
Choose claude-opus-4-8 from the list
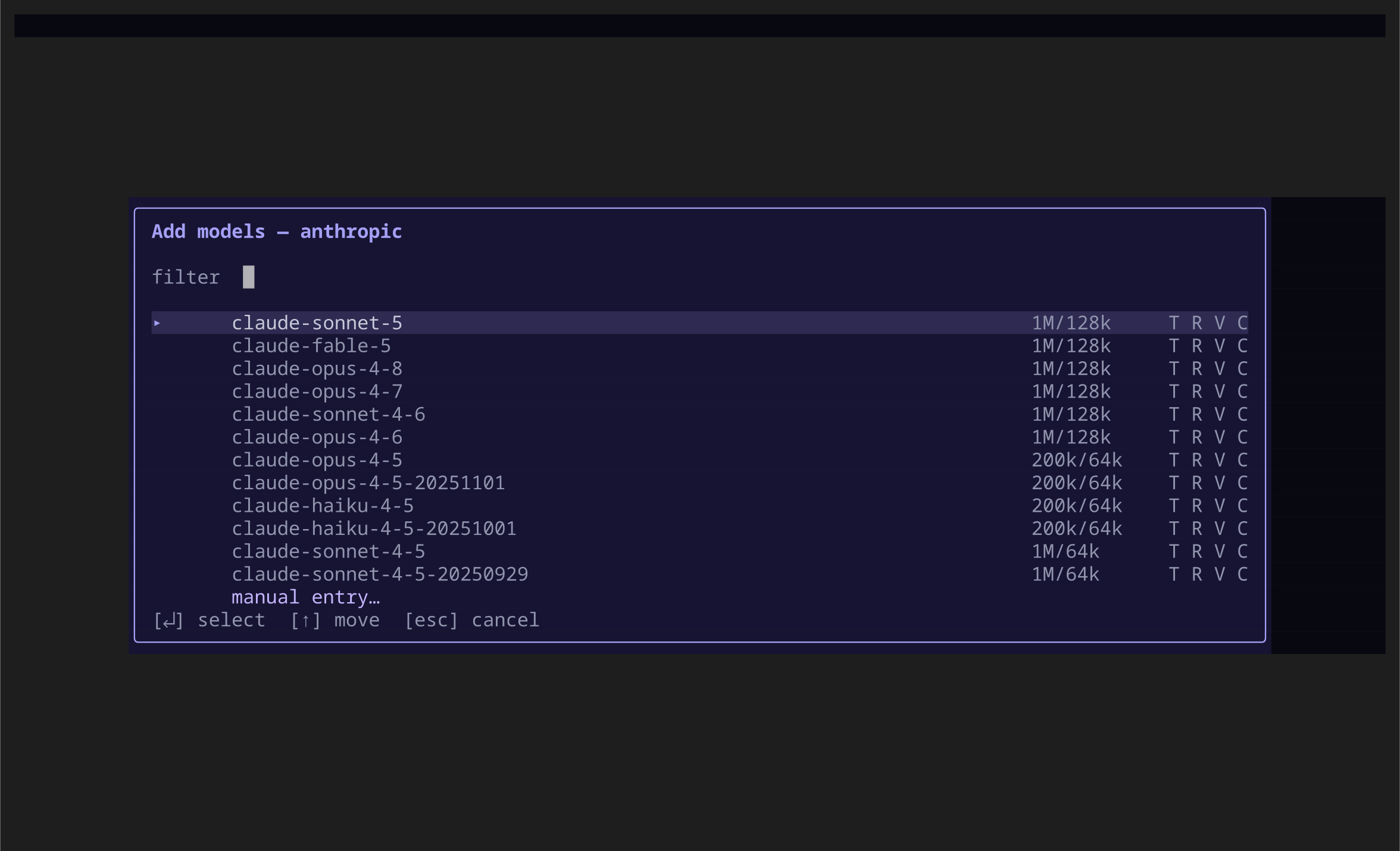pyautogui.click(x=699, y=369)
